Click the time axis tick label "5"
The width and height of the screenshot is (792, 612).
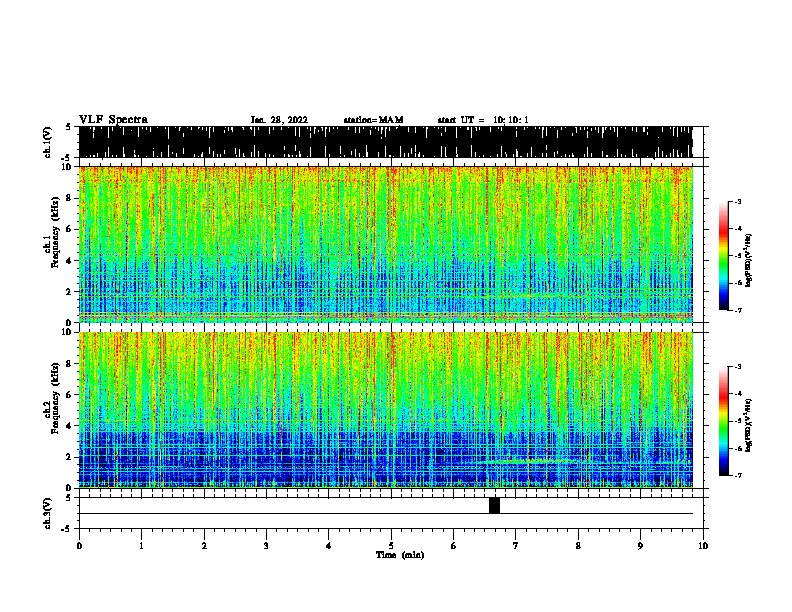coord(391,546)
